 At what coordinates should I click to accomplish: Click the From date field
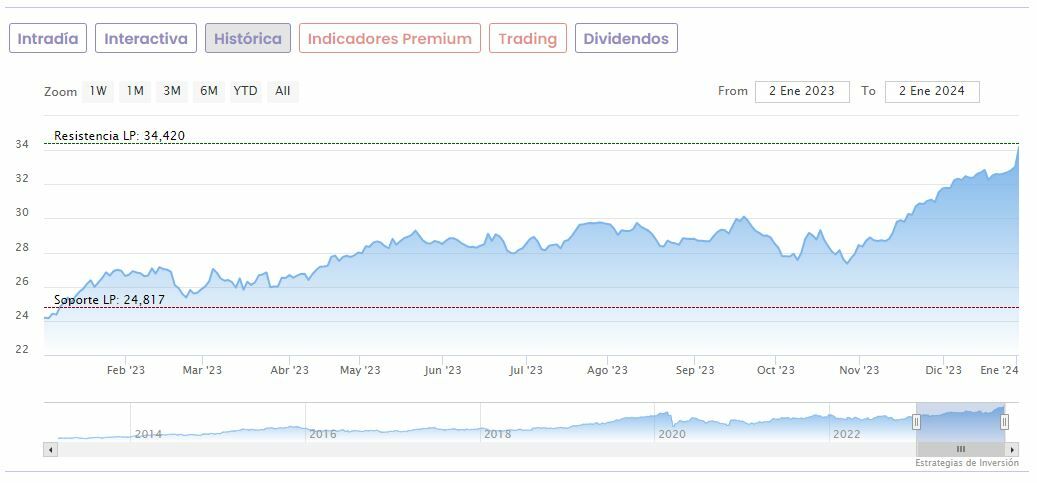coord(802,91)
